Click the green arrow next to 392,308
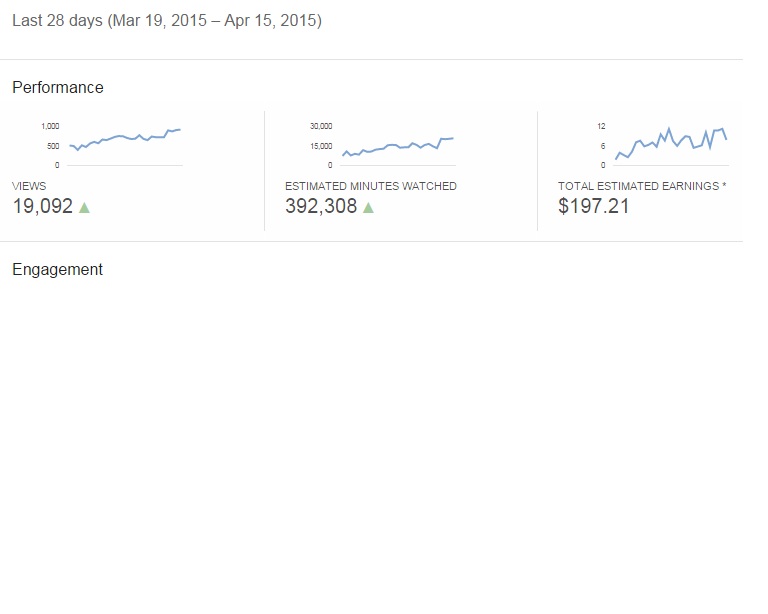This screenshot has height=614, width=768. 368,208
